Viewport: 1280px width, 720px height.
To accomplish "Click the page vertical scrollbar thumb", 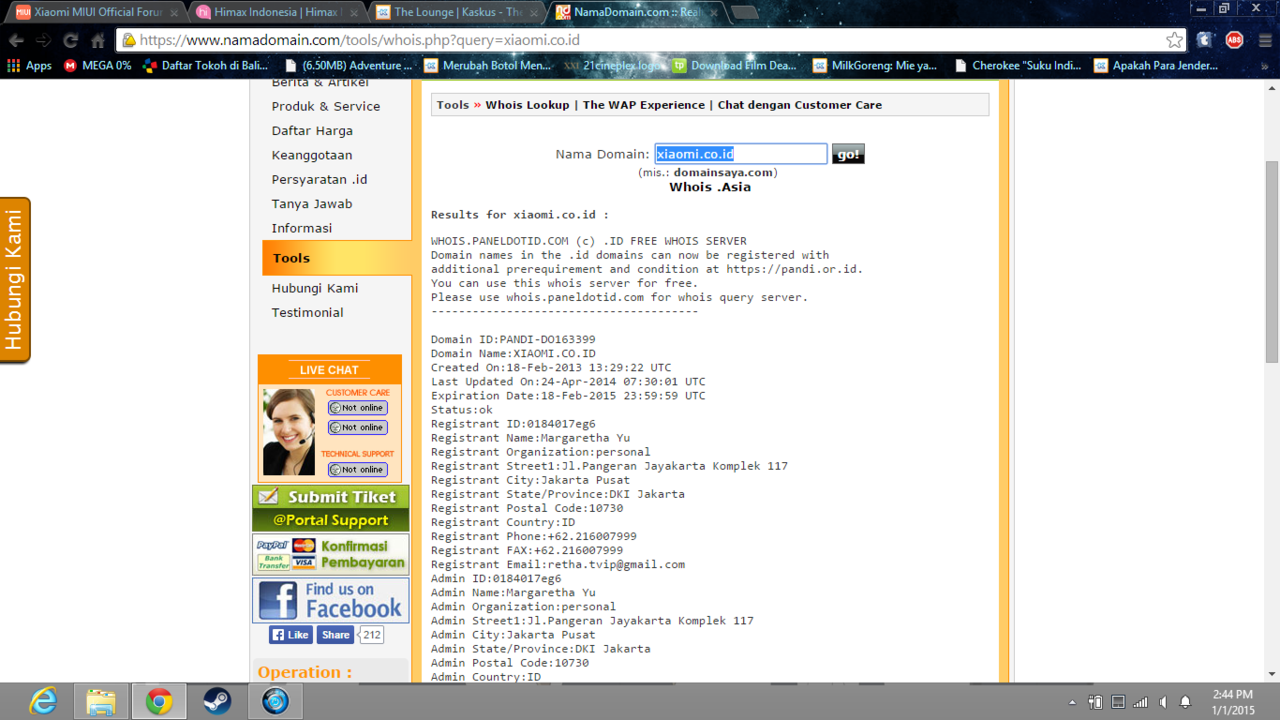I will pos(1272,262).
